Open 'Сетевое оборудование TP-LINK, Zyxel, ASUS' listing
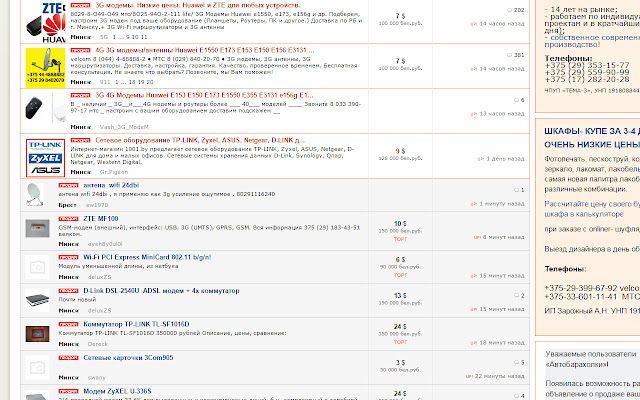The width and height of the screenshot is (640, 400). click(x=200, y=140)
